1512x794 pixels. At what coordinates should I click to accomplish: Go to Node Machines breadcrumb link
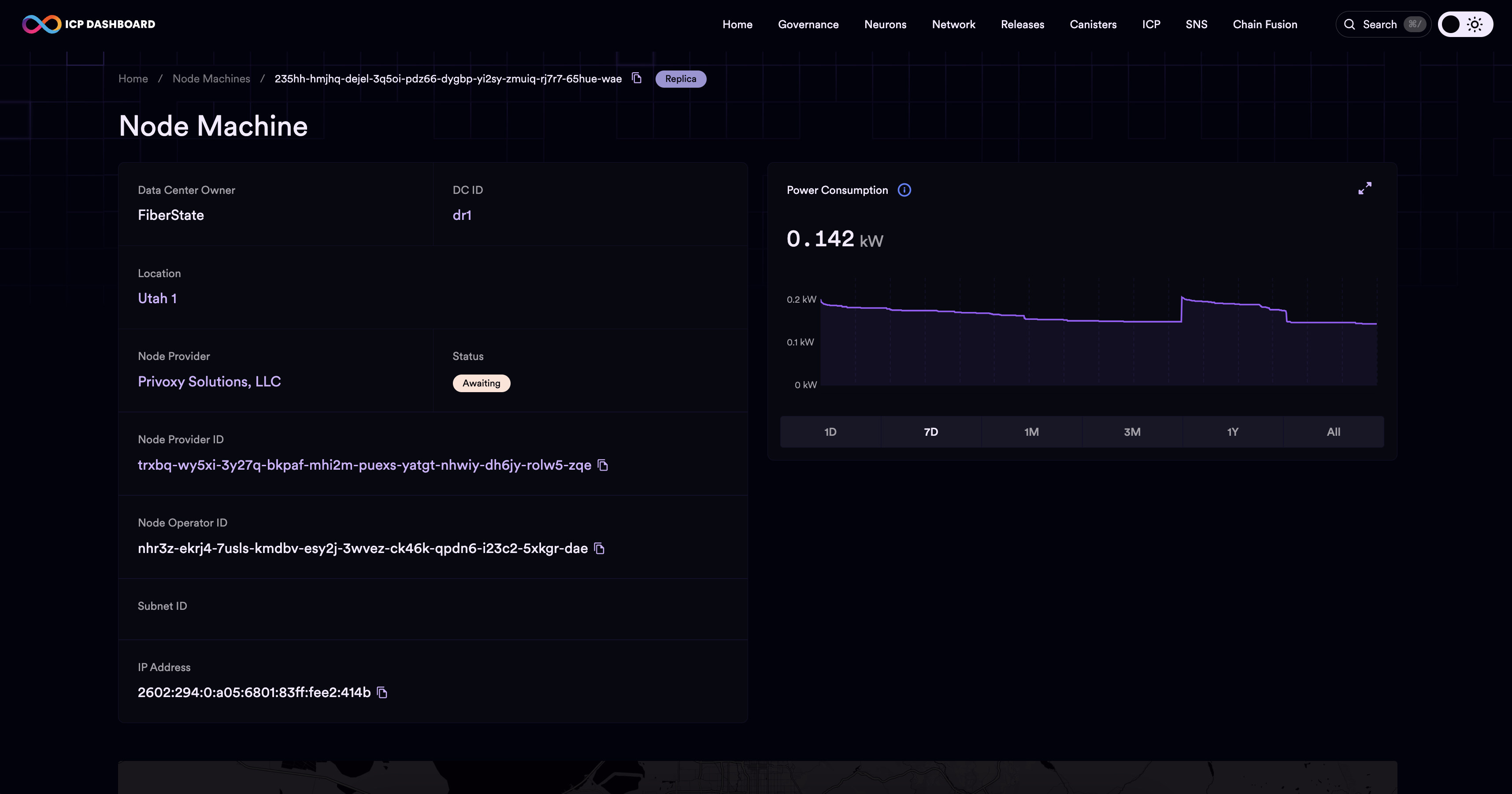click(x=211, y=78)
